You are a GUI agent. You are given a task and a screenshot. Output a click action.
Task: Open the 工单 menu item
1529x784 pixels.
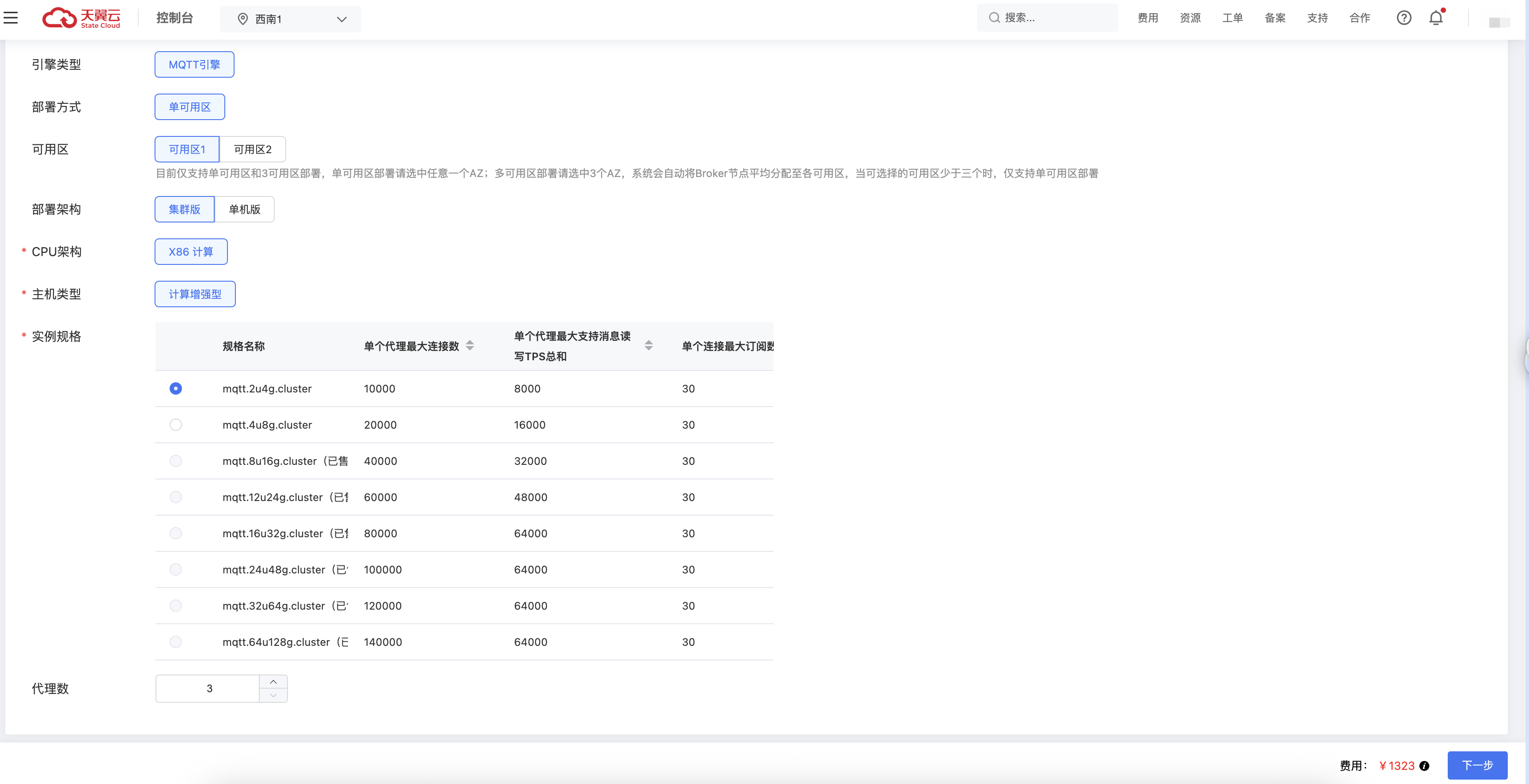coord(1232,18)
